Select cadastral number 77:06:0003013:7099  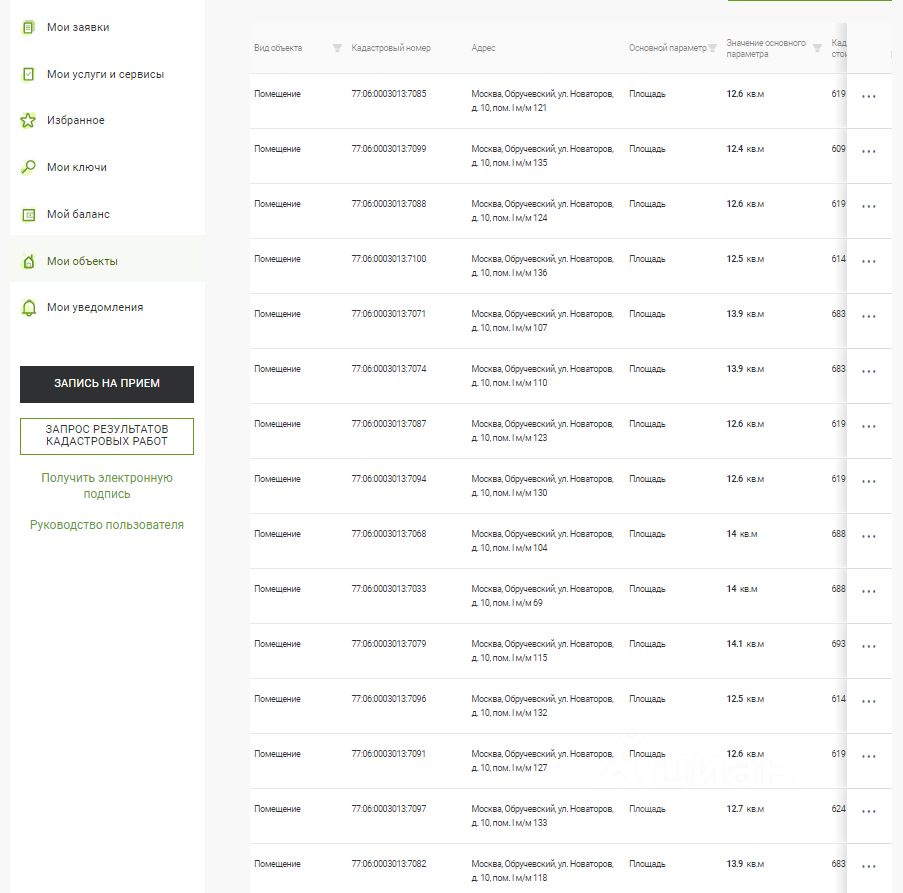coord(389,149)
